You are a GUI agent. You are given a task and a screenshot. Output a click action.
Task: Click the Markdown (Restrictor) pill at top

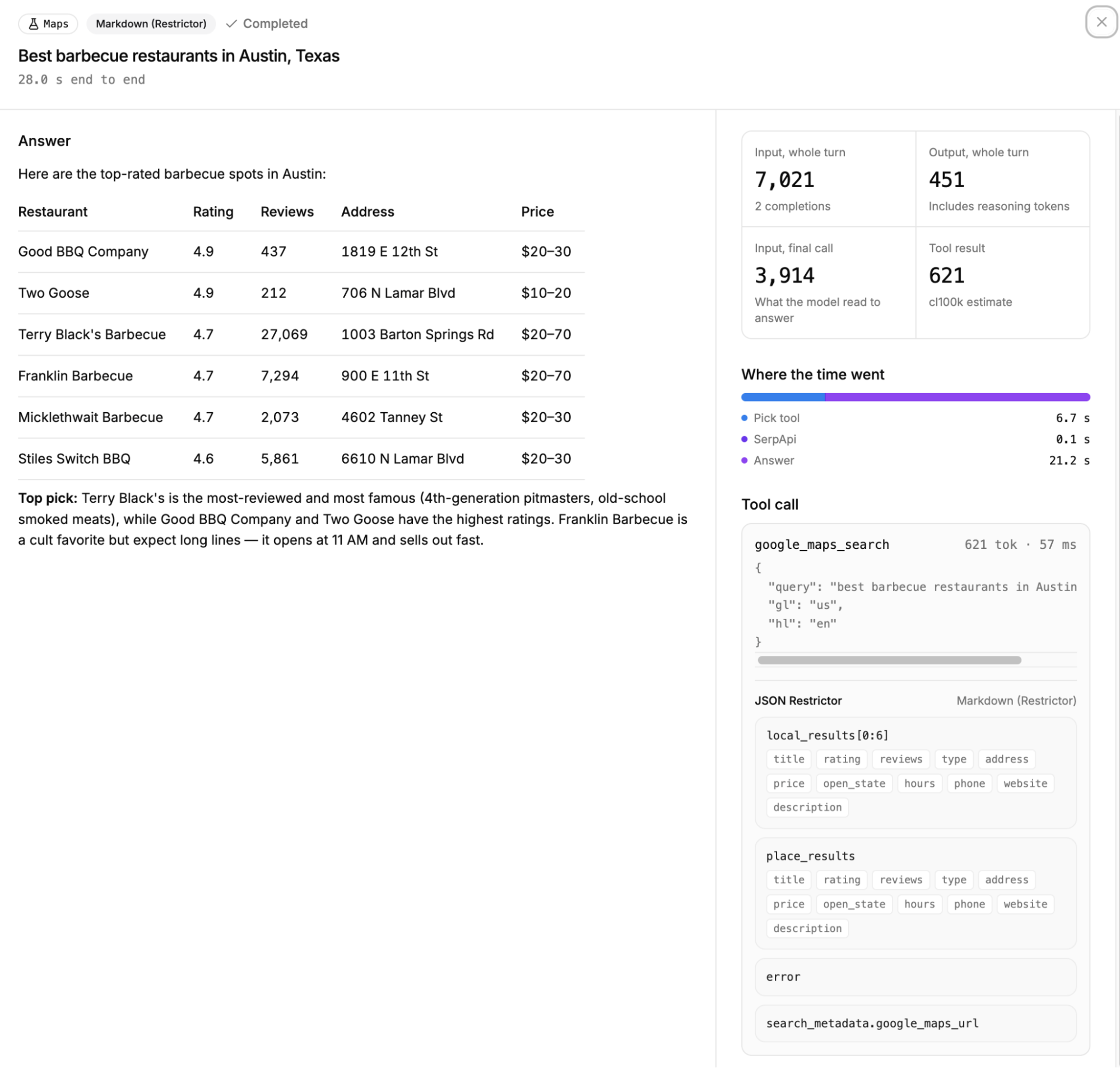tap(151, 24)
